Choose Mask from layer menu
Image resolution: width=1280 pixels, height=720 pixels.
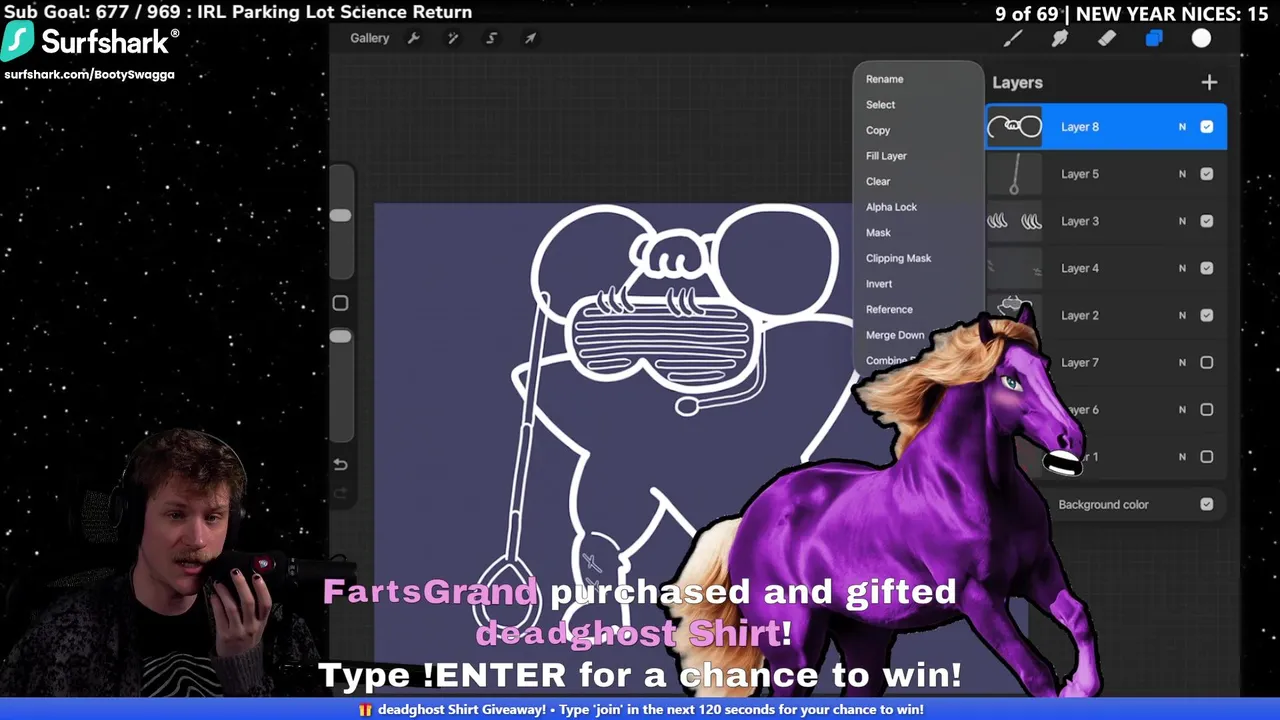[878, 232]
